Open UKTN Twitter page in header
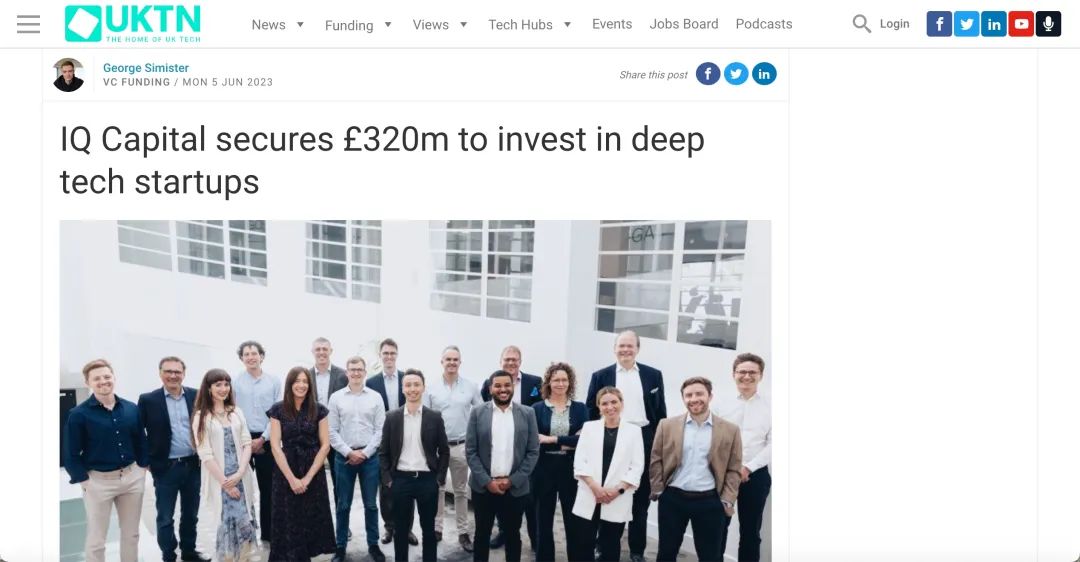 (x=966, y=24)
